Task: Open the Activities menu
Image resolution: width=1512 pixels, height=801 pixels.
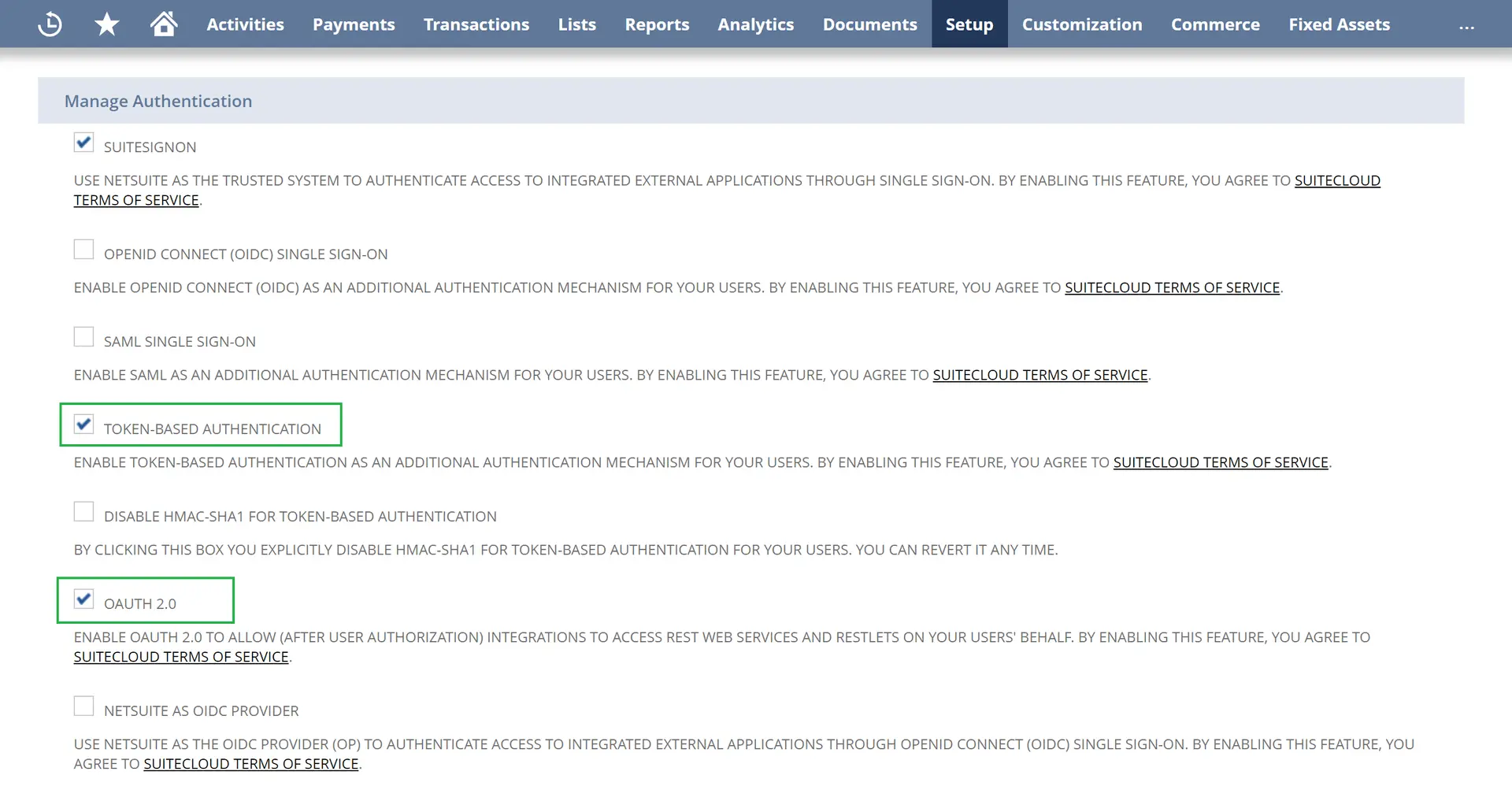Action: 245,24
